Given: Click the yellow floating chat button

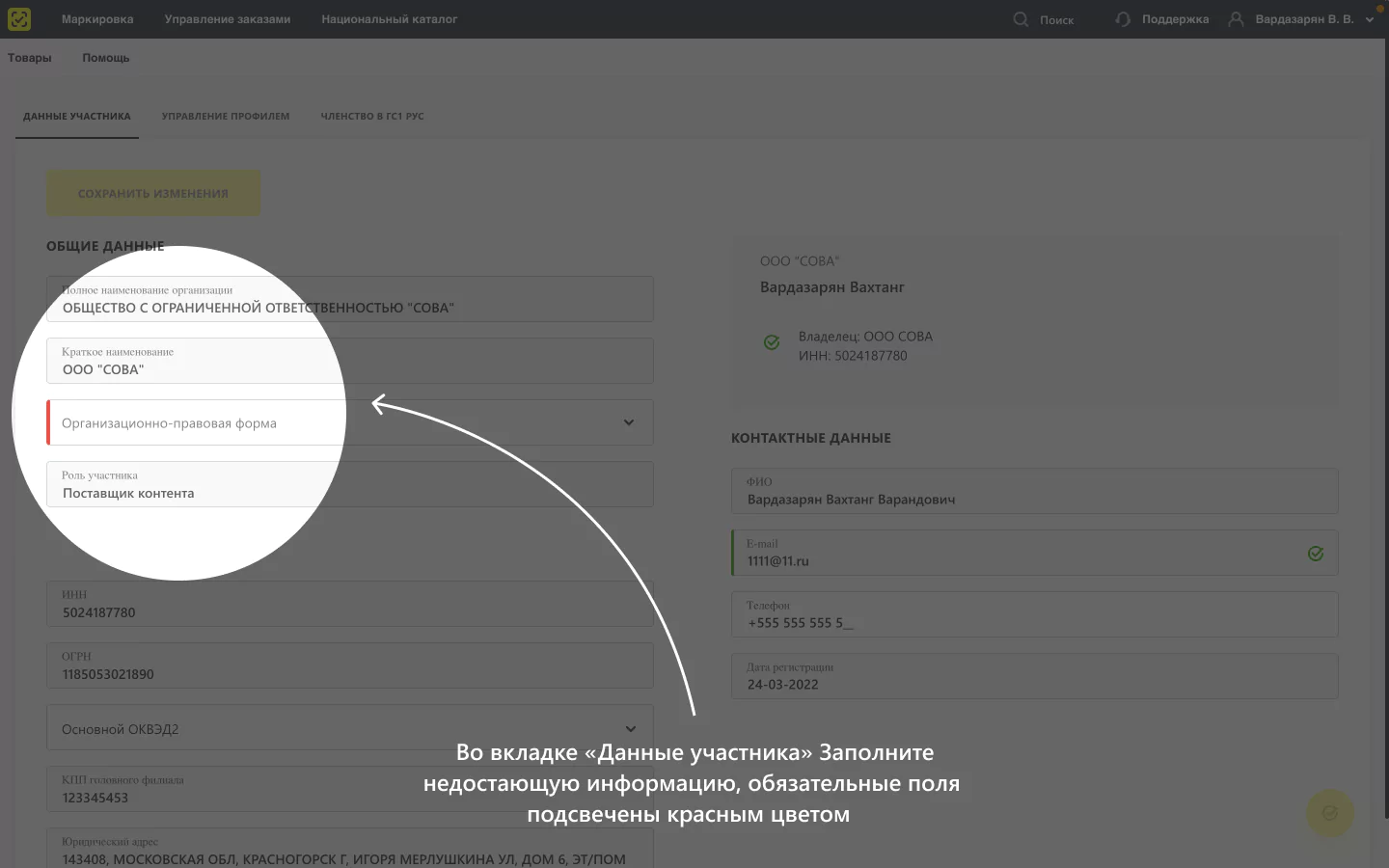Looking at the screenshot, I should (x=1330, y=813).
